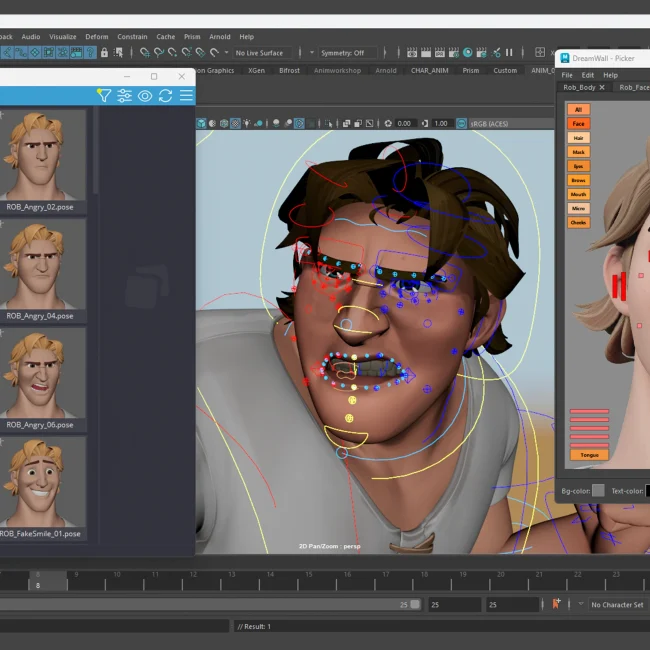Close the Rob_Body tab with its X
The image size is (650, 650).
(602, 87)
